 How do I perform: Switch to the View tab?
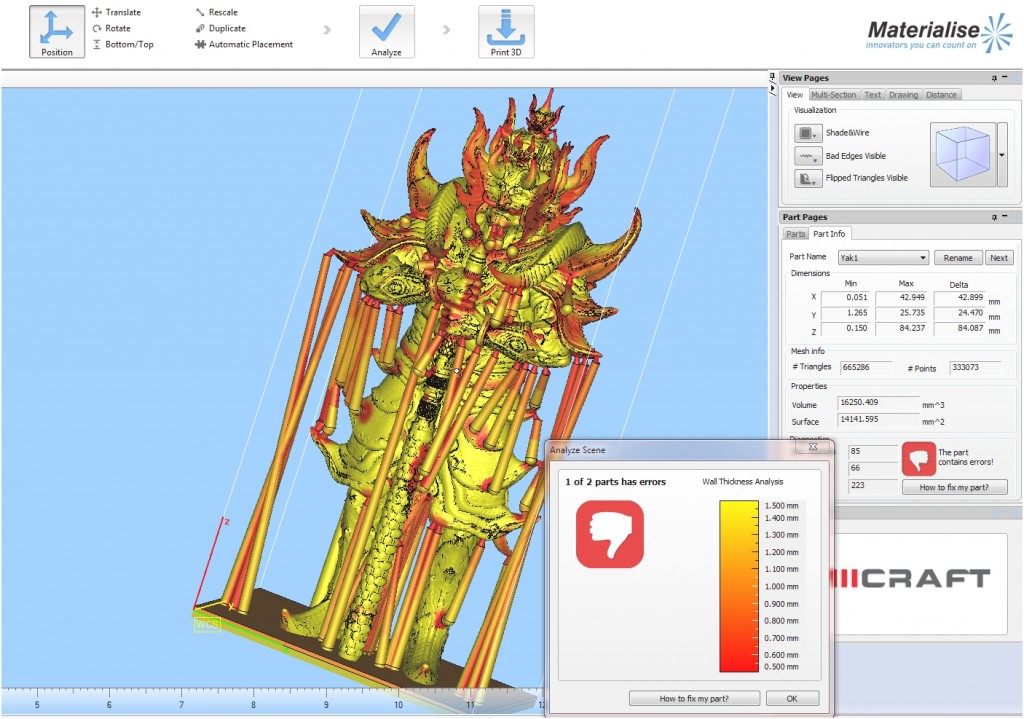click(795, 95)
